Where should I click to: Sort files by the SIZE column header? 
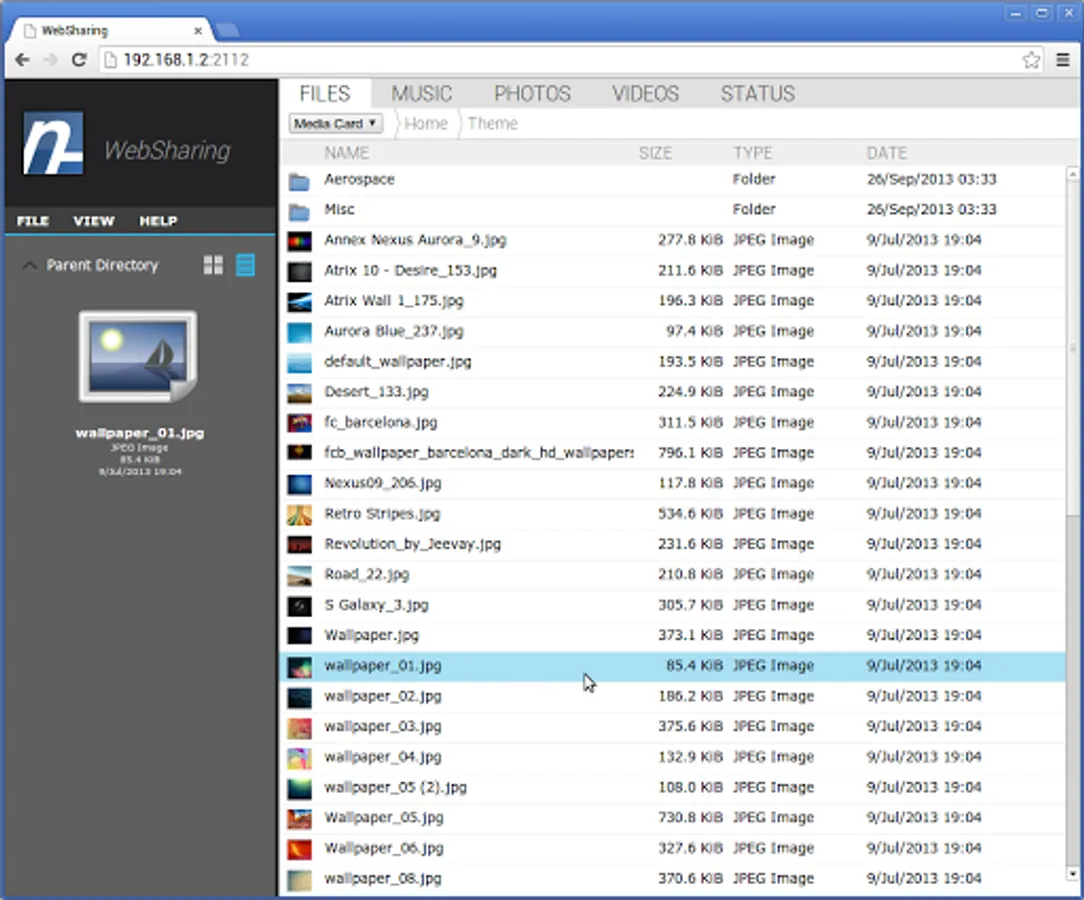pyautogui.click(x=655, y=153)
